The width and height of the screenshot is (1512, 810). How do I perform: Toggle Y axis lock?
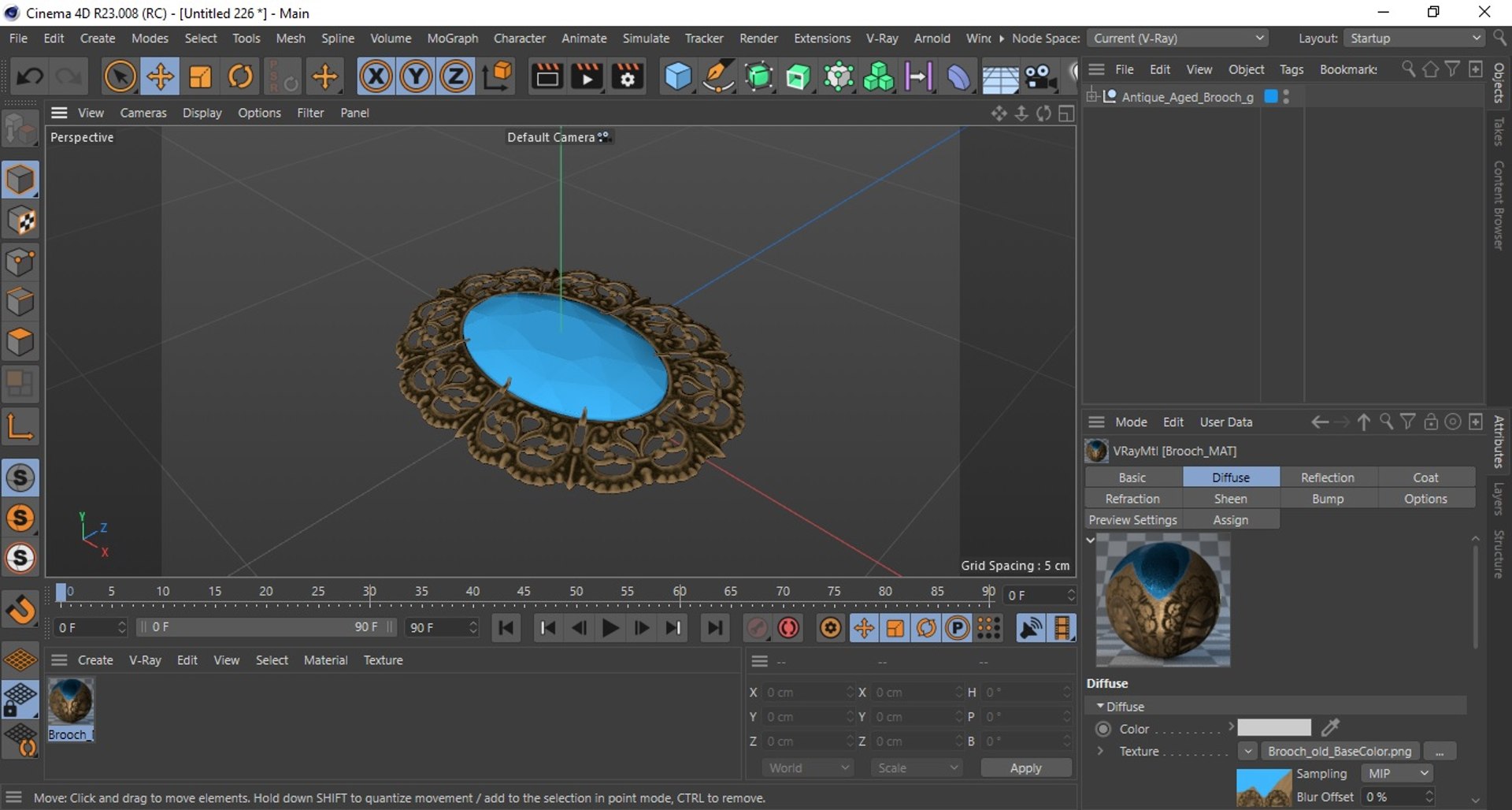coord(416,76)
